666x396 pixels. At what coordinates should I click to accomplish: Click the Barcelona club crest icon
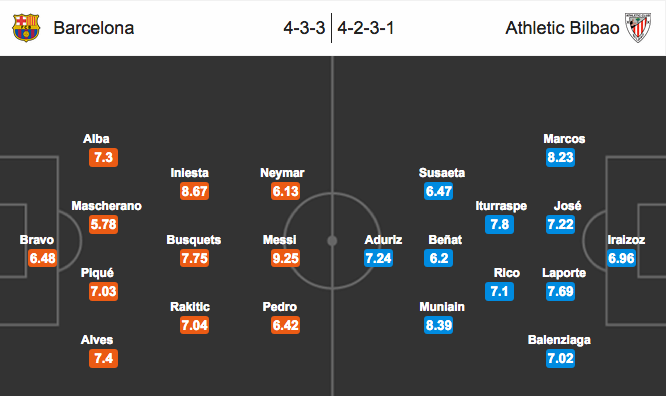click(26, 28)
